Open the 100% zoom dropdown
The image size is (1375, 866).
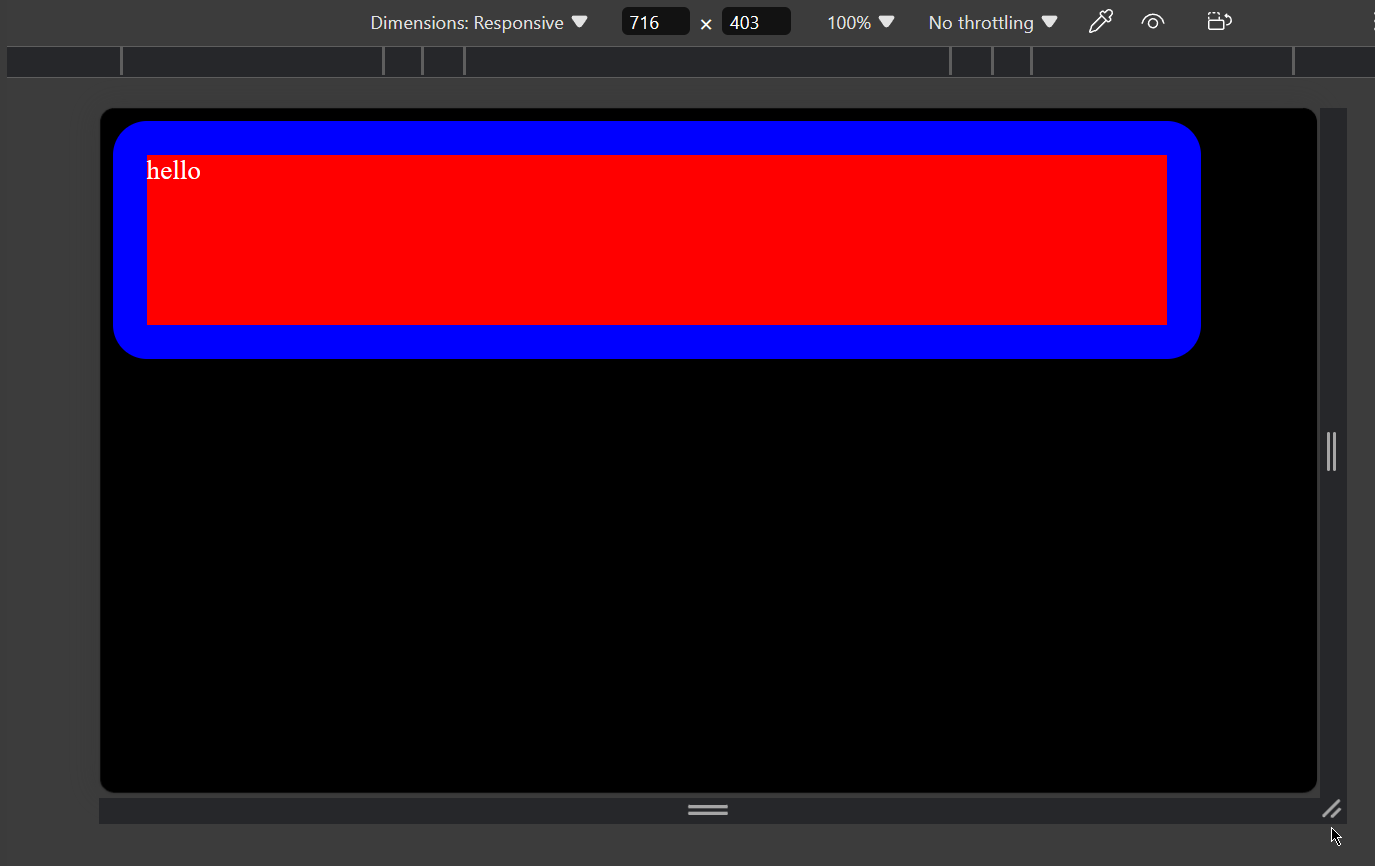click(x=860, y=22)
